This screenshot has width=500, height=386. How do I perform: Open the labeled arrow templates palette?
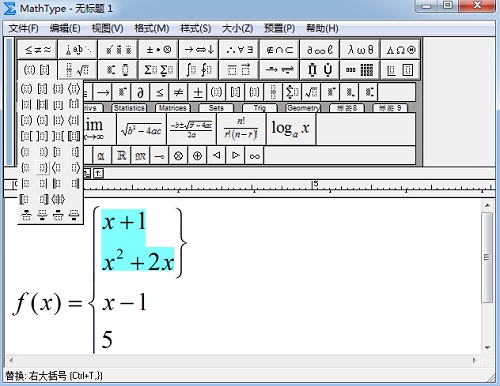[x=280, y=70]
